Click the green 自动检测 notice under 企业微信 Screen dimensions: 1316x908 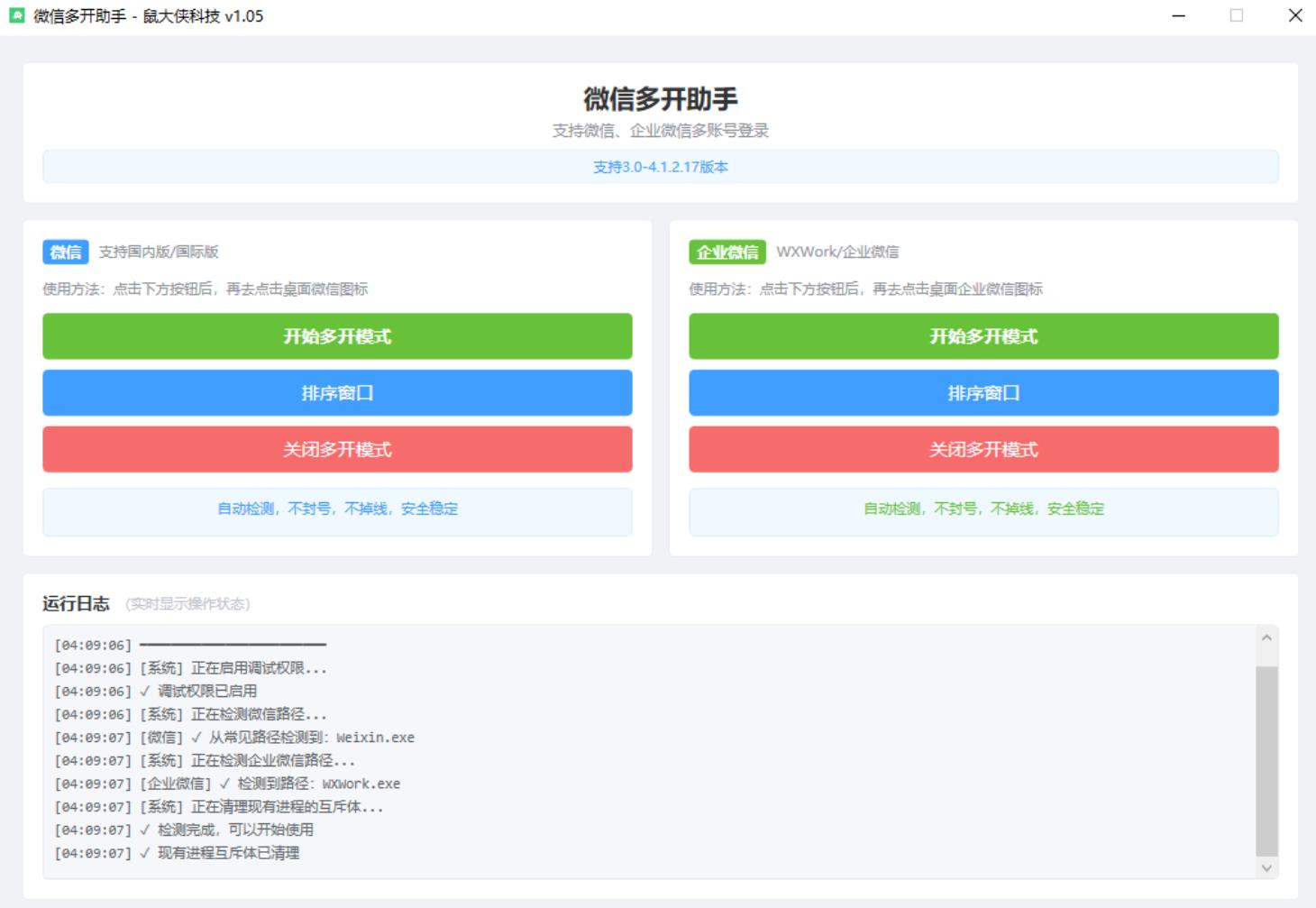pyautogui.click(x=983, y=509)
